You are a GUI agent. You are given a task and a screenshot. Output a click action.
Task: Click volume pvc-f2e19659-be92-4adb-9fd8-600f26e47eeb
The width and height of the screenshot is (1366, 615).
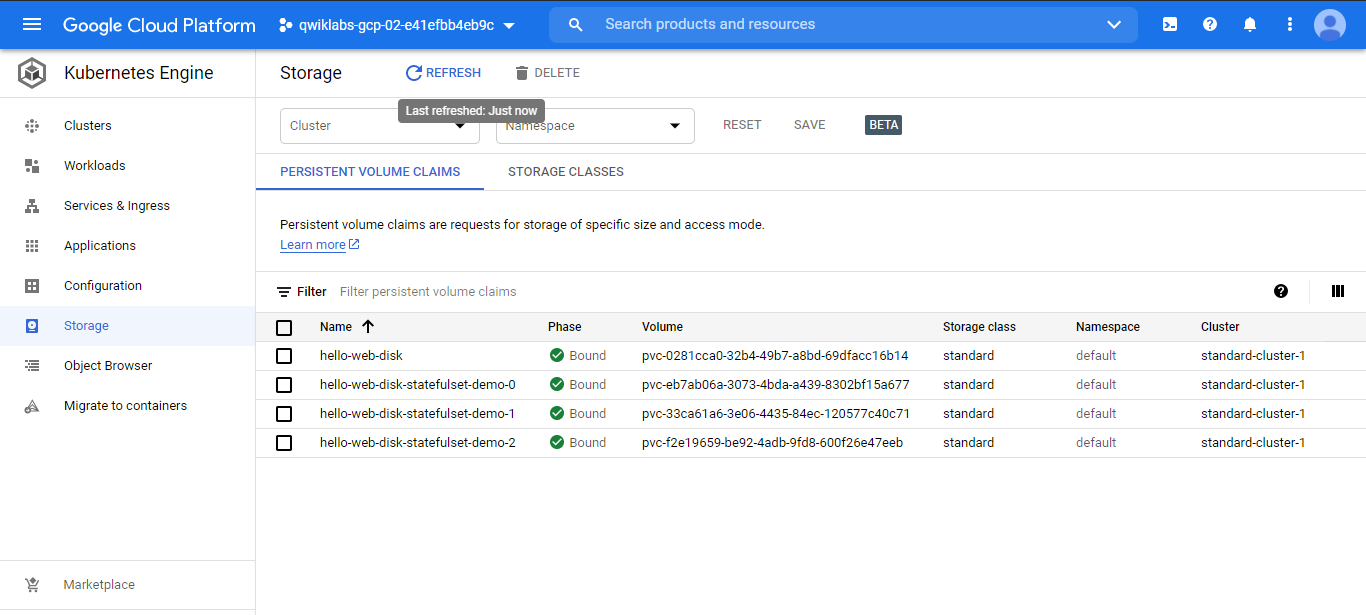click(773, 443)
